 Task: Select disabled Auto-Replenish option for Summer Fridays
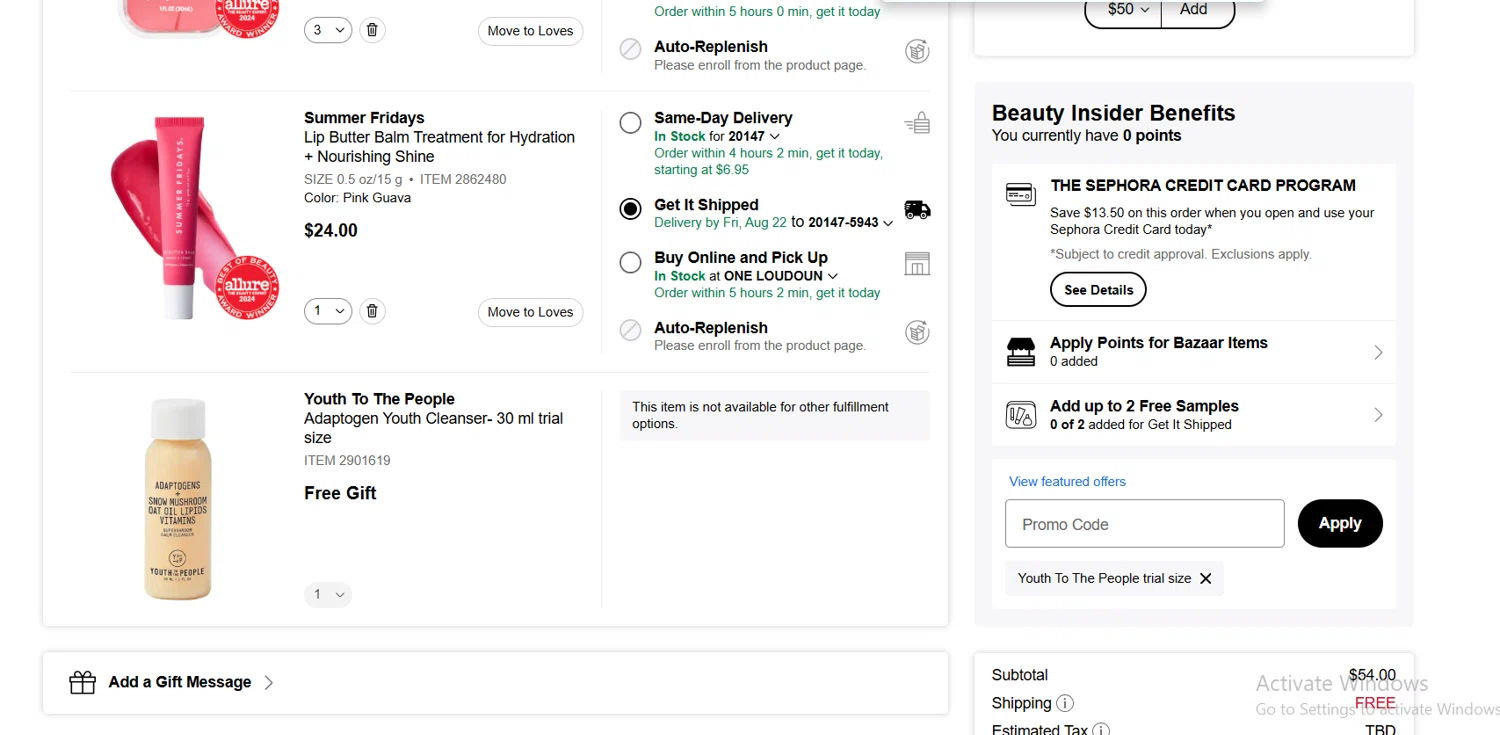coord(630,330)
